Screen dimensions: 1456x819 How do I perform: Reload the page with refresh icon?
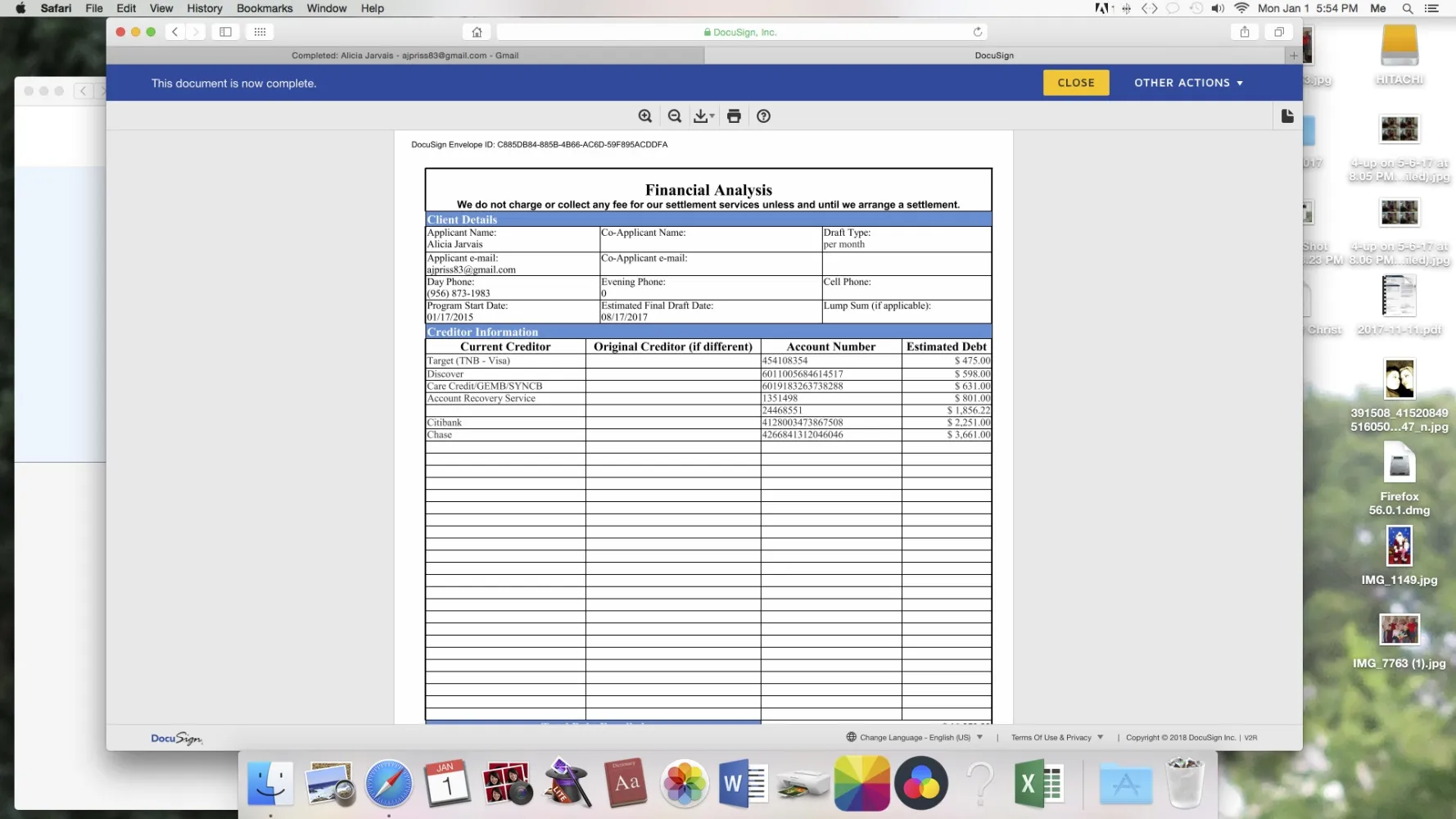(977, 32)
